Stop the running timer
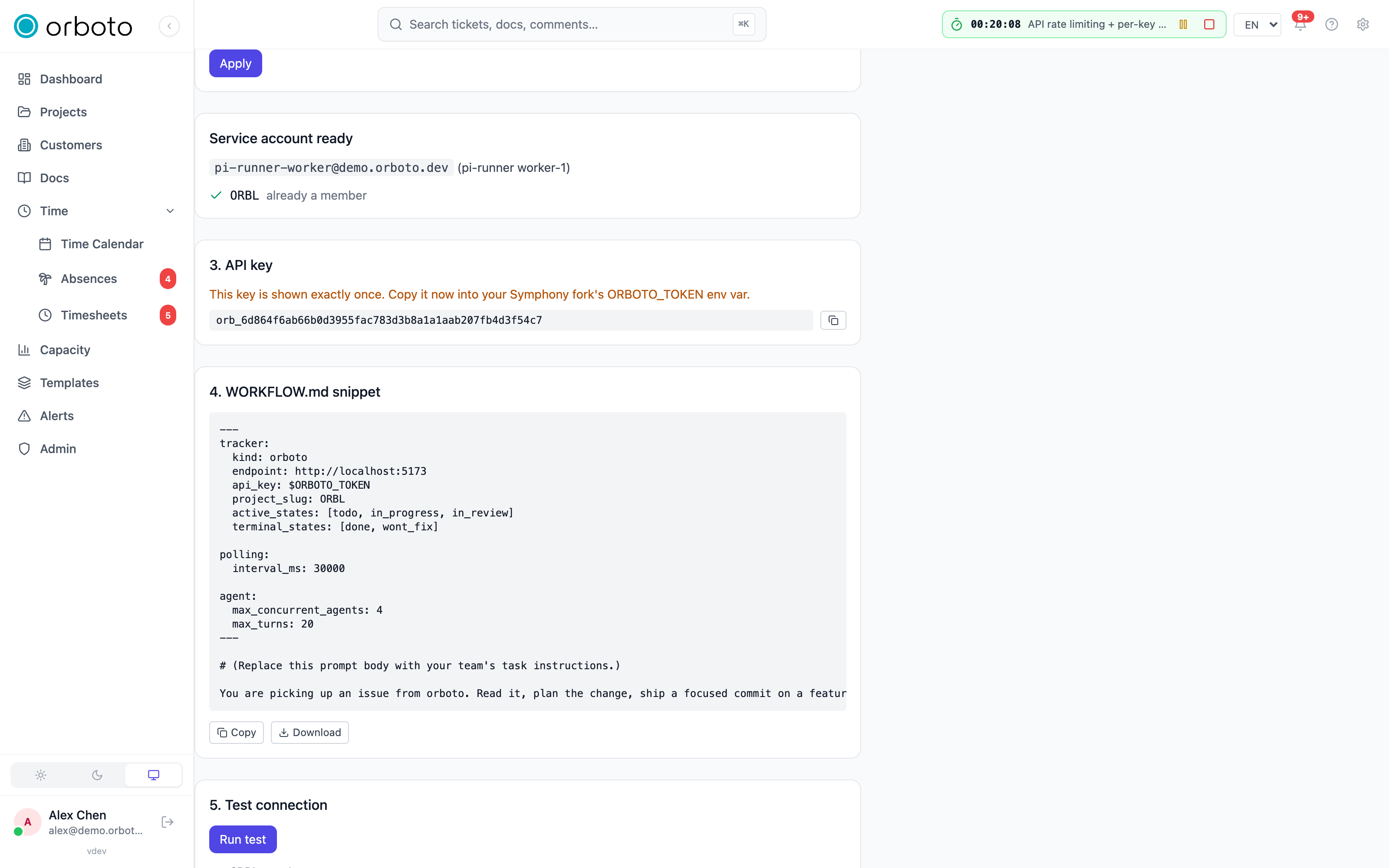 coord(1209,24)
